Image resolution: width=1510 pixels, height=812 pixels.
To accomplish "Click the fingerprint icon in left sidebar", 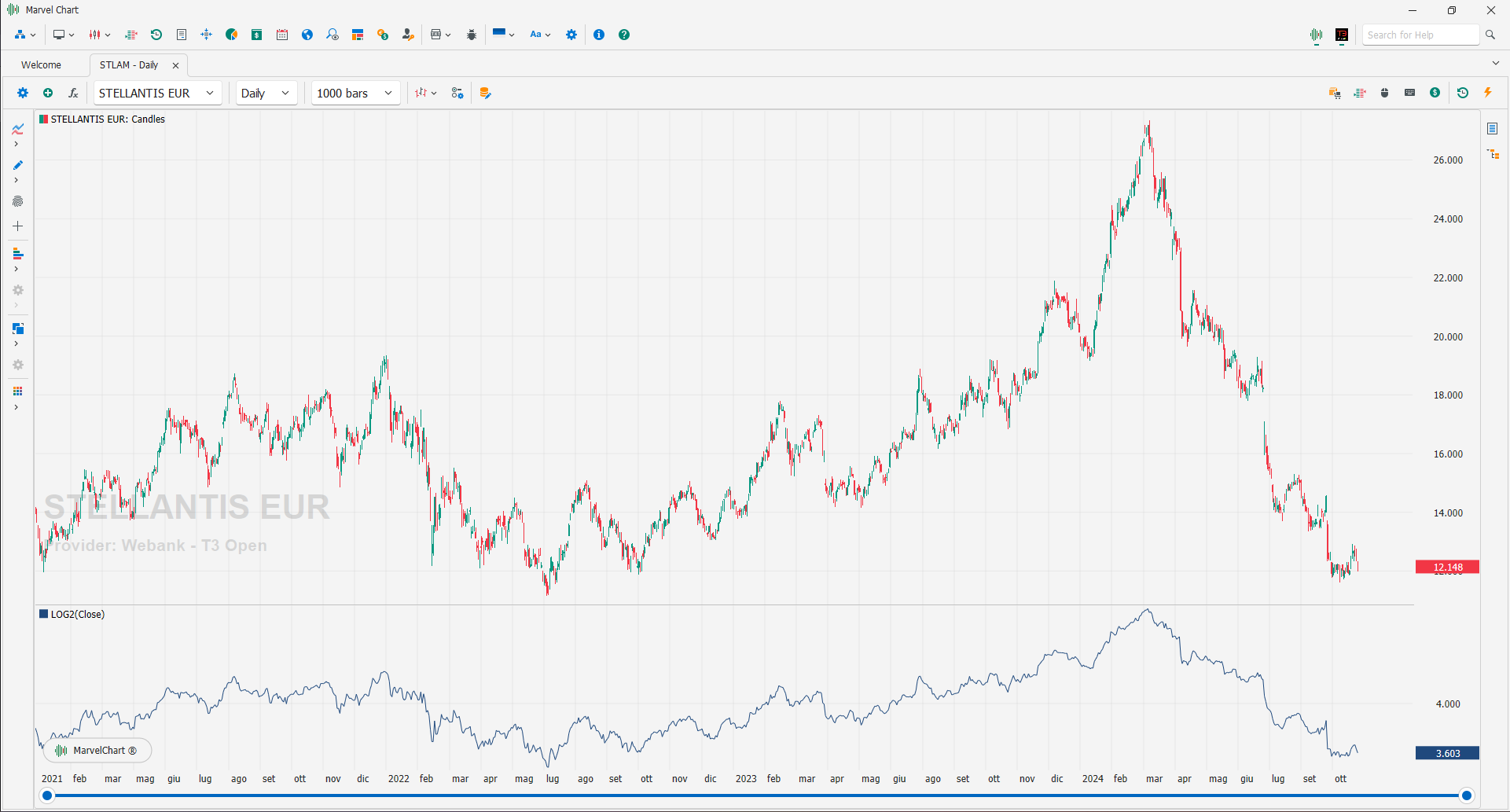I will tap(17, 202).
